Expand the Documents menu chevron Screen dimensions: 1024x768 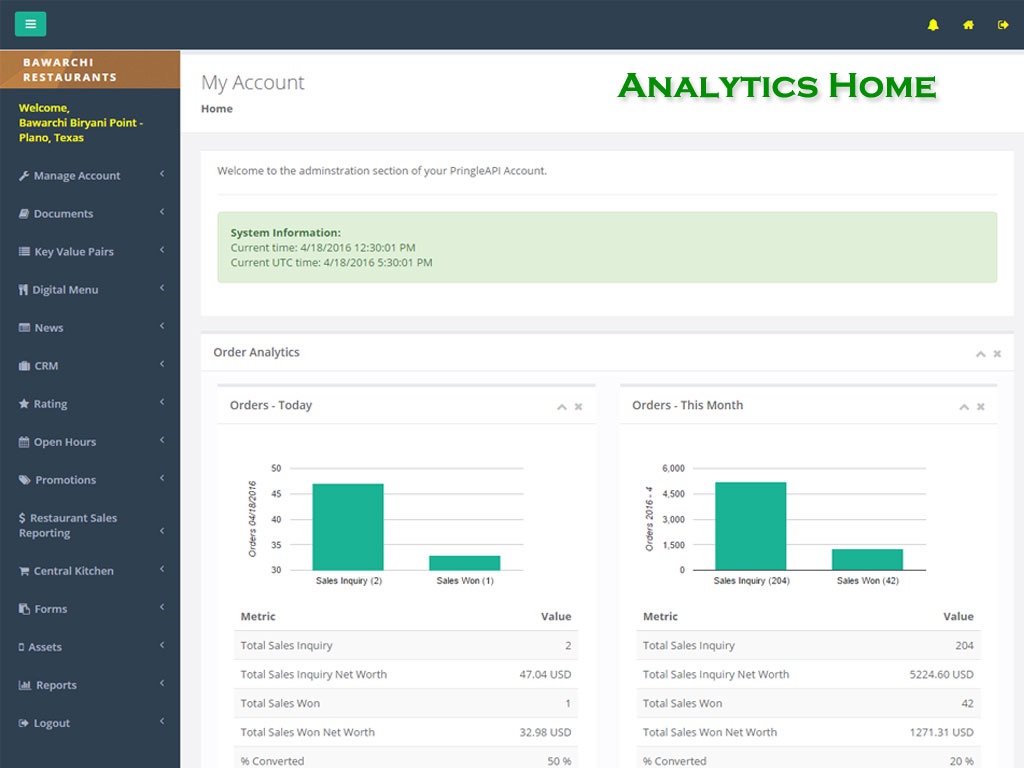pos(162,212)
